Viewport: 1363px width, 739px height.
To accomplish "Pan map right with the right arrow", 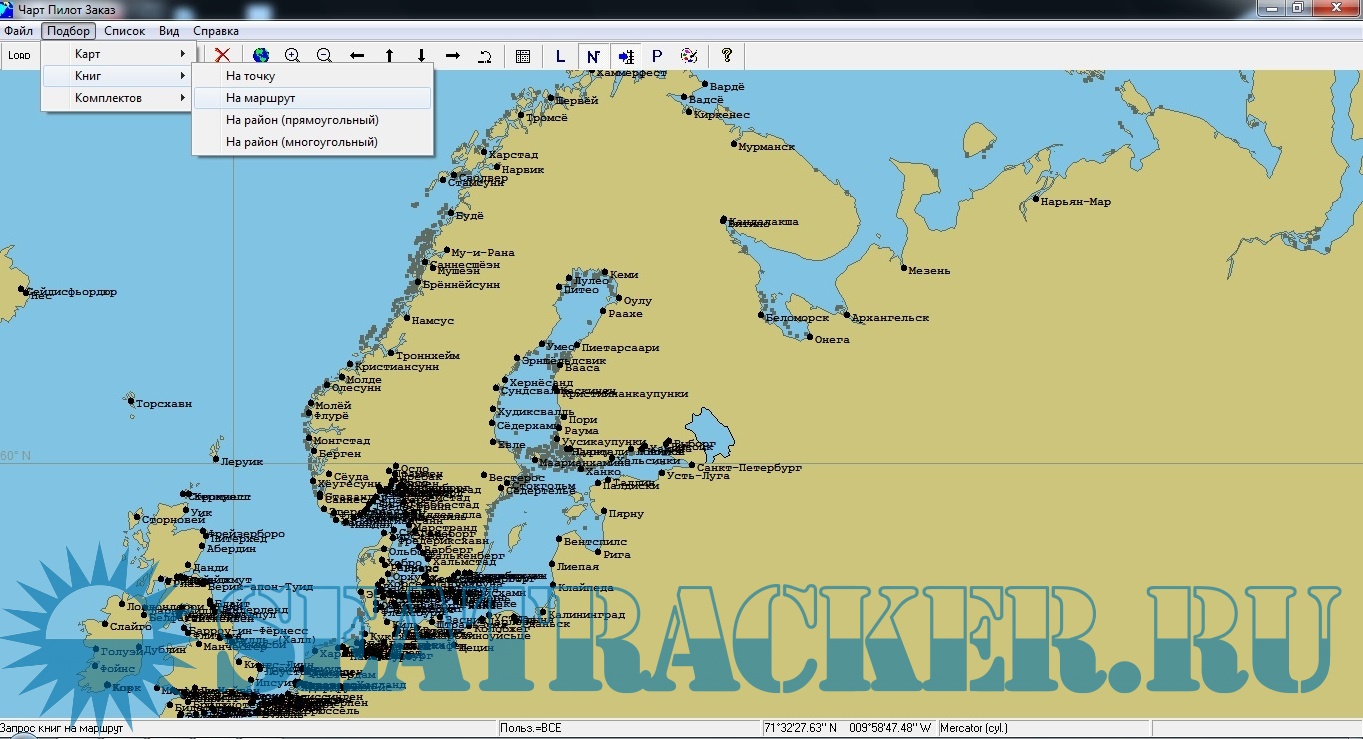I will 453,56.
